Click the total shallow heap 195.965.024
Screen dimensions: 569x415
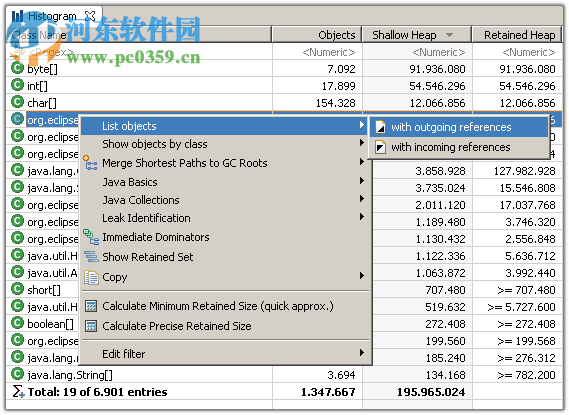pyautogui.click(x=431, y=392)
